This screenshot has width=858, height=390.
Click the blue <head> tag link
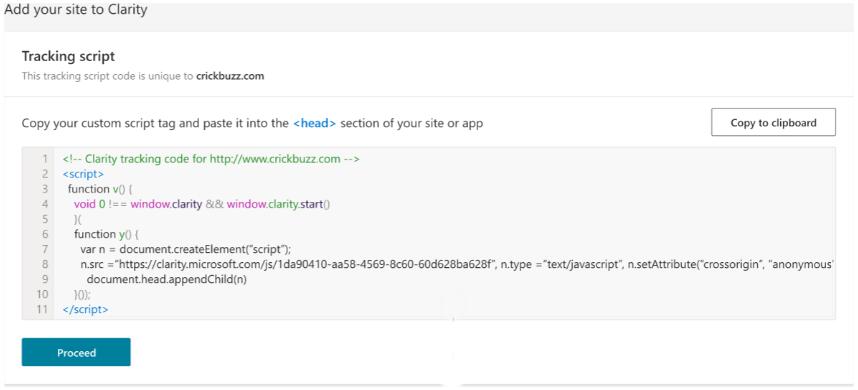314,123
